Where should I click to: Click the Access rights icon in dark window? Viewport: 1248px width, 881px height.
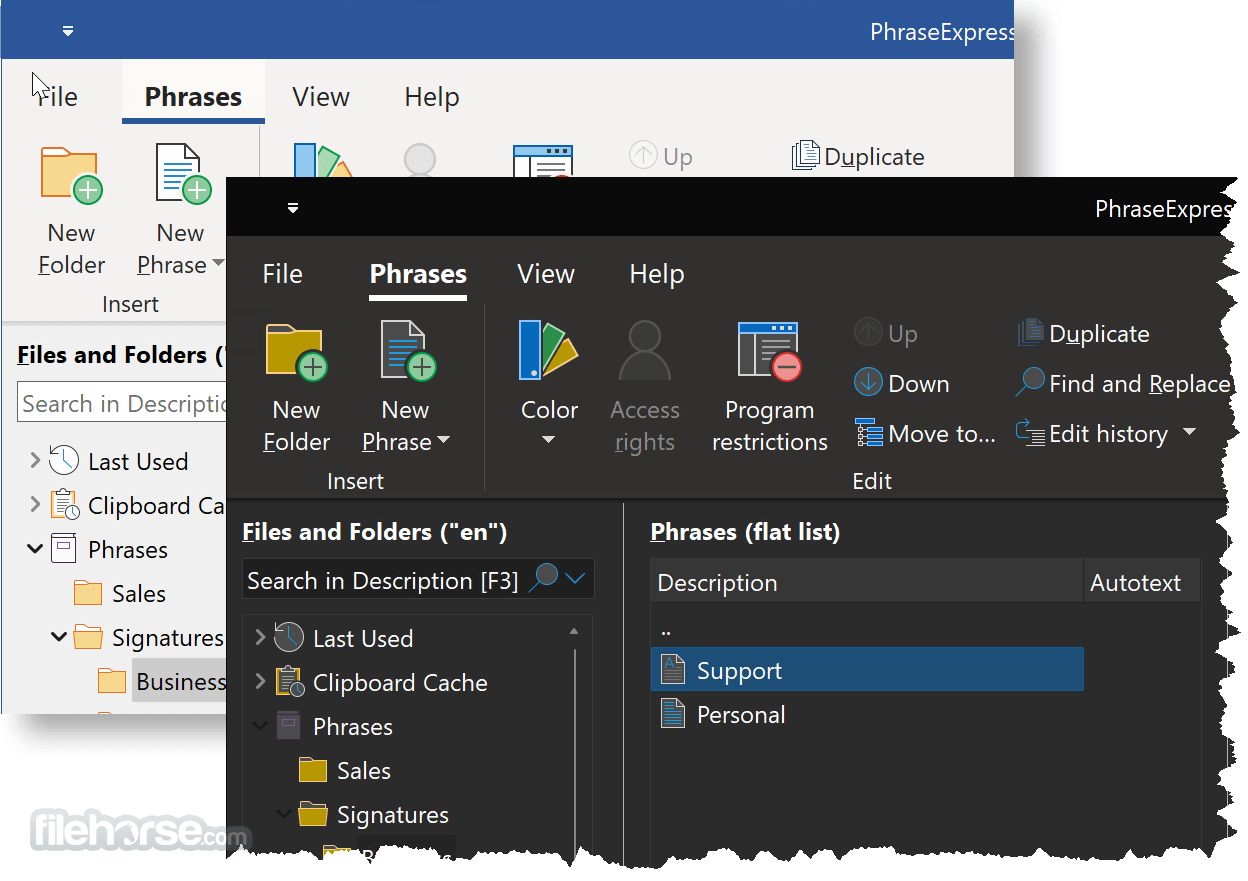(644, 351)
